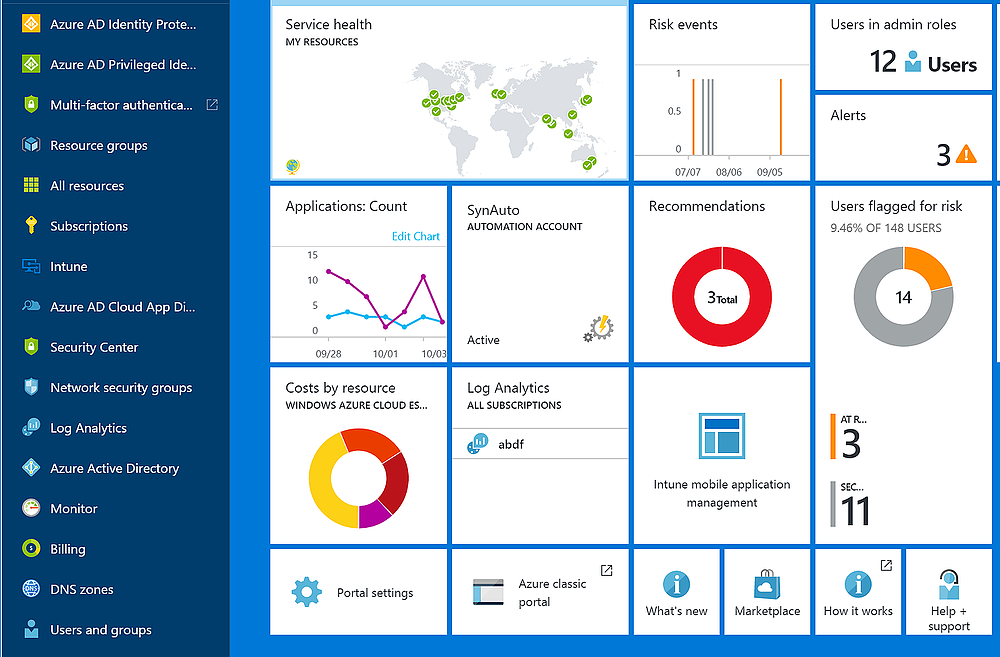Select the DNS zones globe icon
The width and height of the screenshot is (1000, 657).
pos(31,589)
